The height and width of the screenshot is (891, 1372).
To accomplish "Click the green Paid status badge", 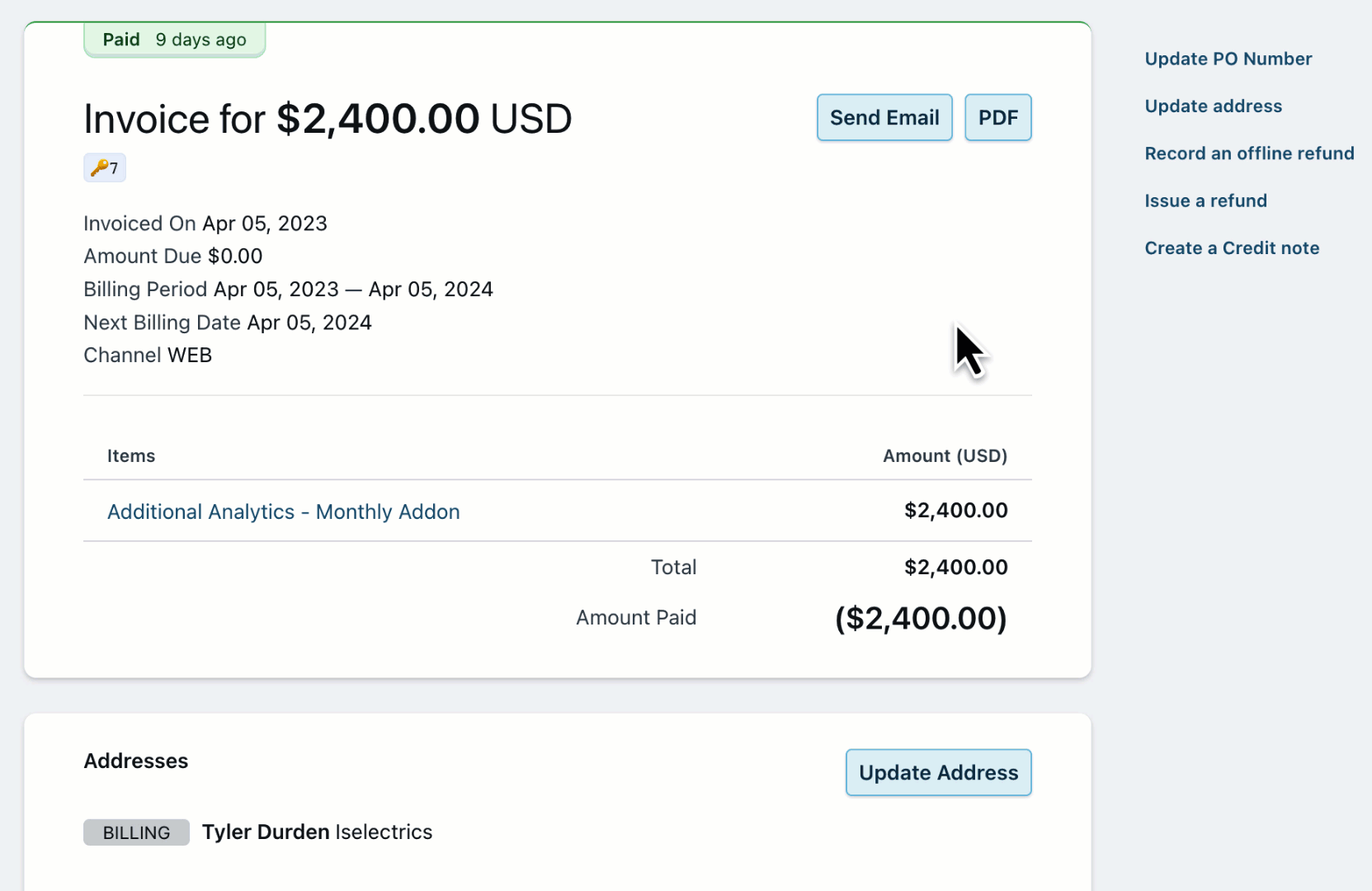I will pyautogui.click(x=174, y=40).
